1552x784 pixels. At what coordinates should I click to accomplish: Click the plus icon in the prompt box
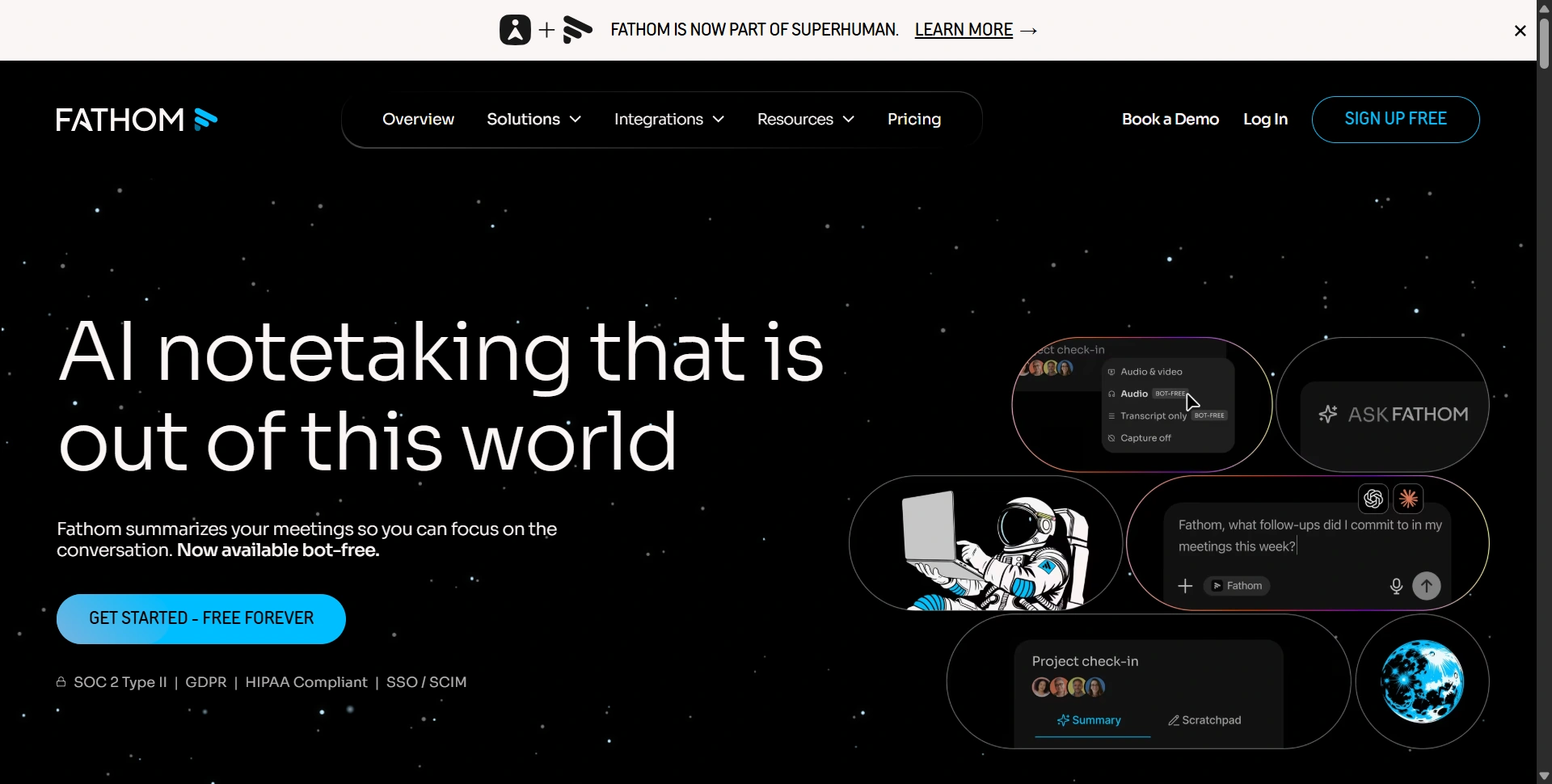coord(1185,586)
